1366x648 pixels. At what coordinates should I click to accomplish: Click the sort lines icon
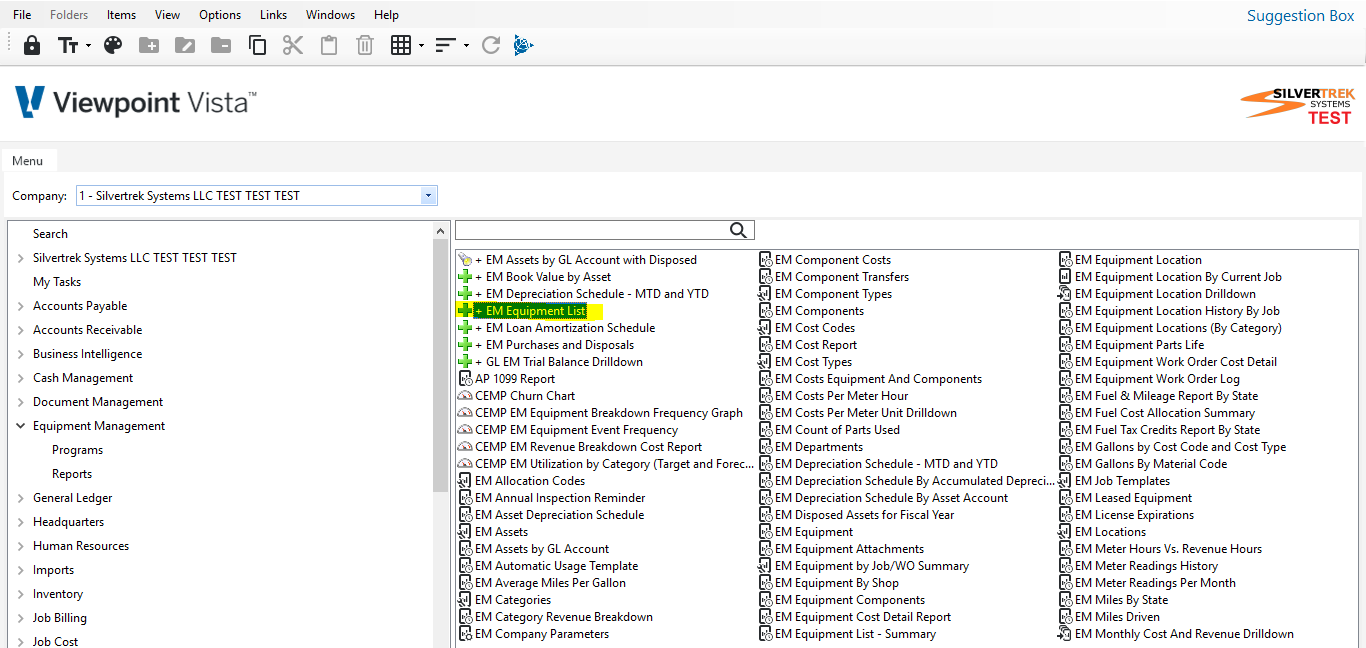(445, 45)
